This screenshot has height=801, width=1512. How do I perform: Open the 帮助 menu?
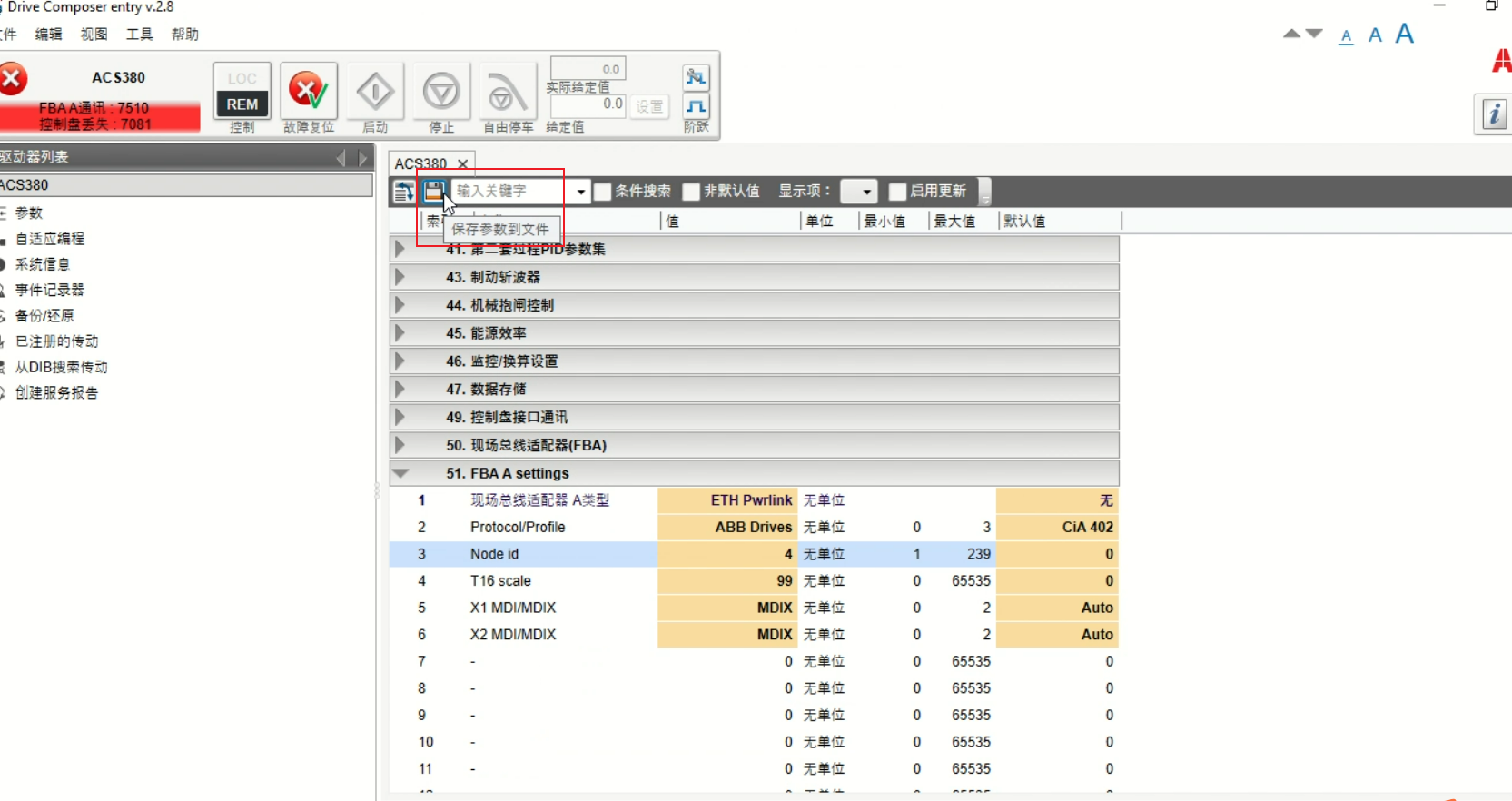(x=184, y=35)
